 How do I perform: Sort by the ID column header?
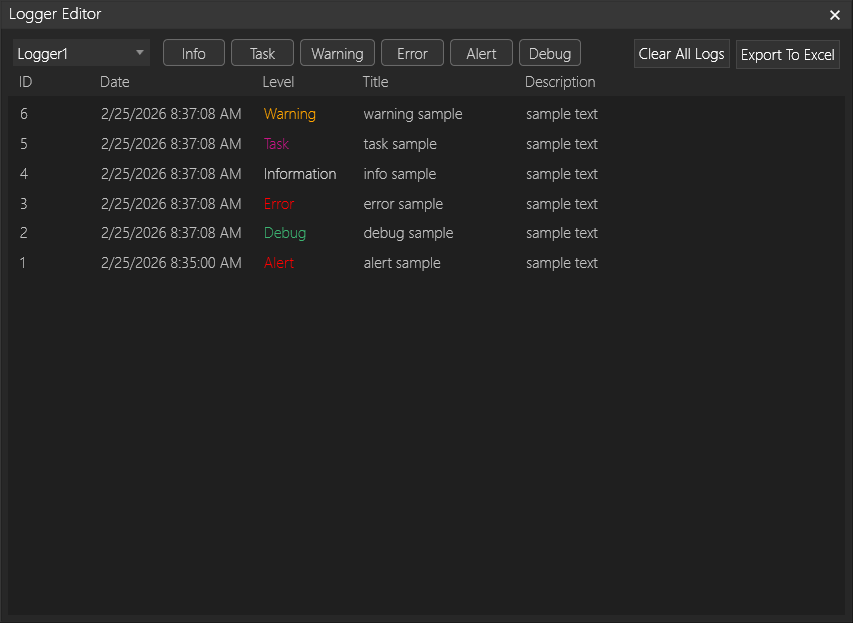pos(26,82)
